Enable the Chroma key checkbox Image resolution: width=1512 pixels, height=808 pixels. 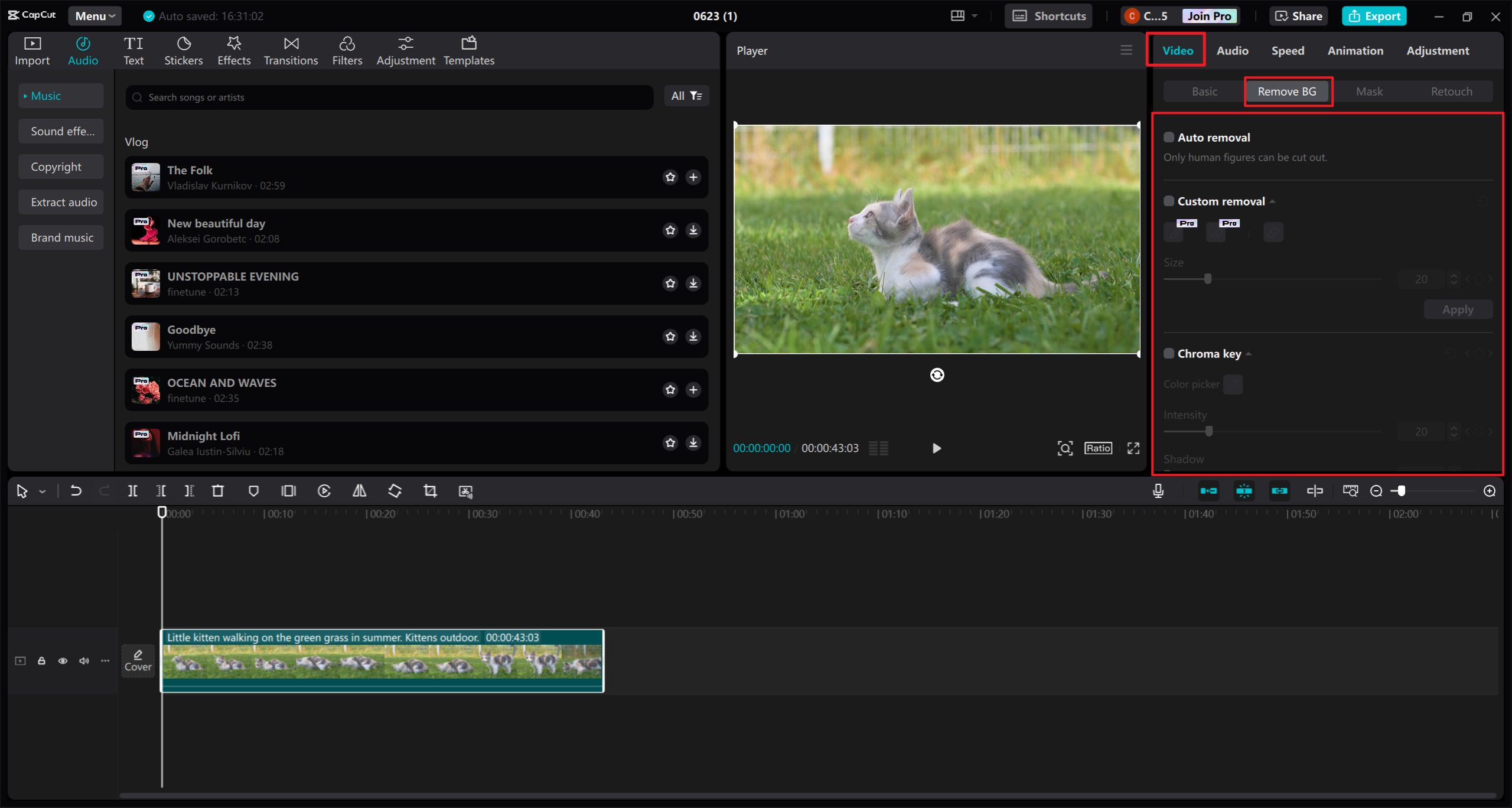(x=1169, y=354)
